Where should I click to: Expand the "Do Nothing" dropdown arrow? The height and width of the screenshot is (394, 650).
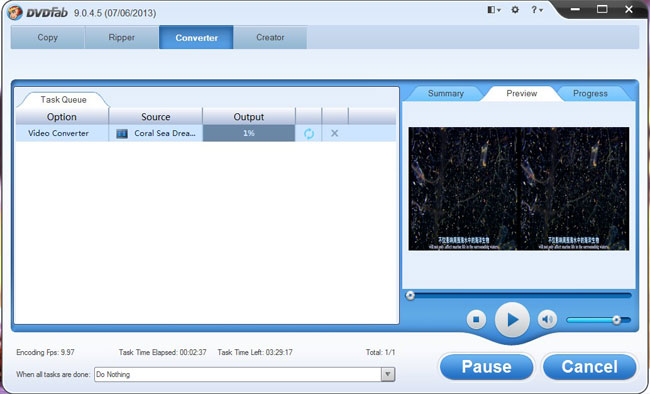tap(388, 375)
